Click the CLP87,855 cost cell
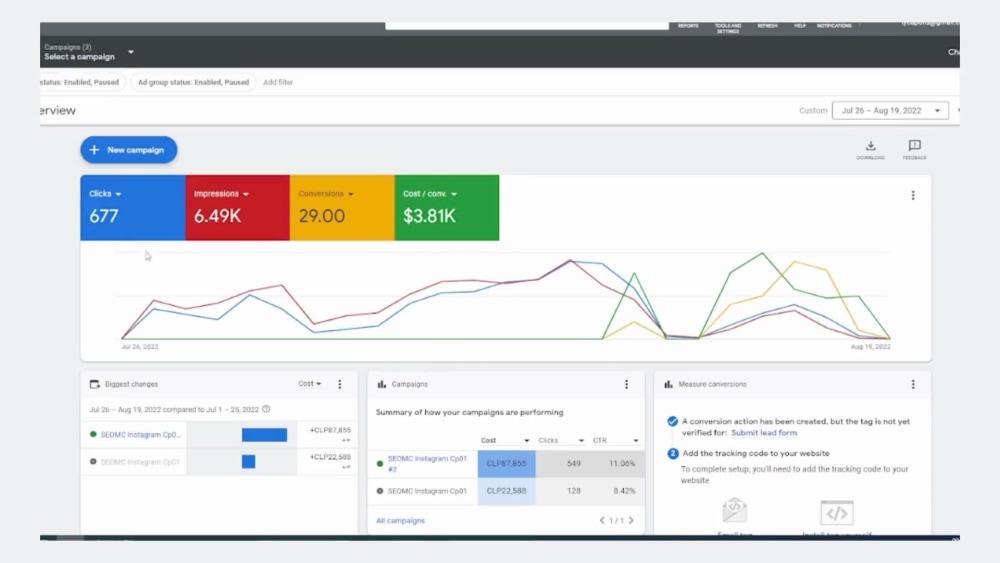This screenshot has width=1000, height=563. coord(506,464)
